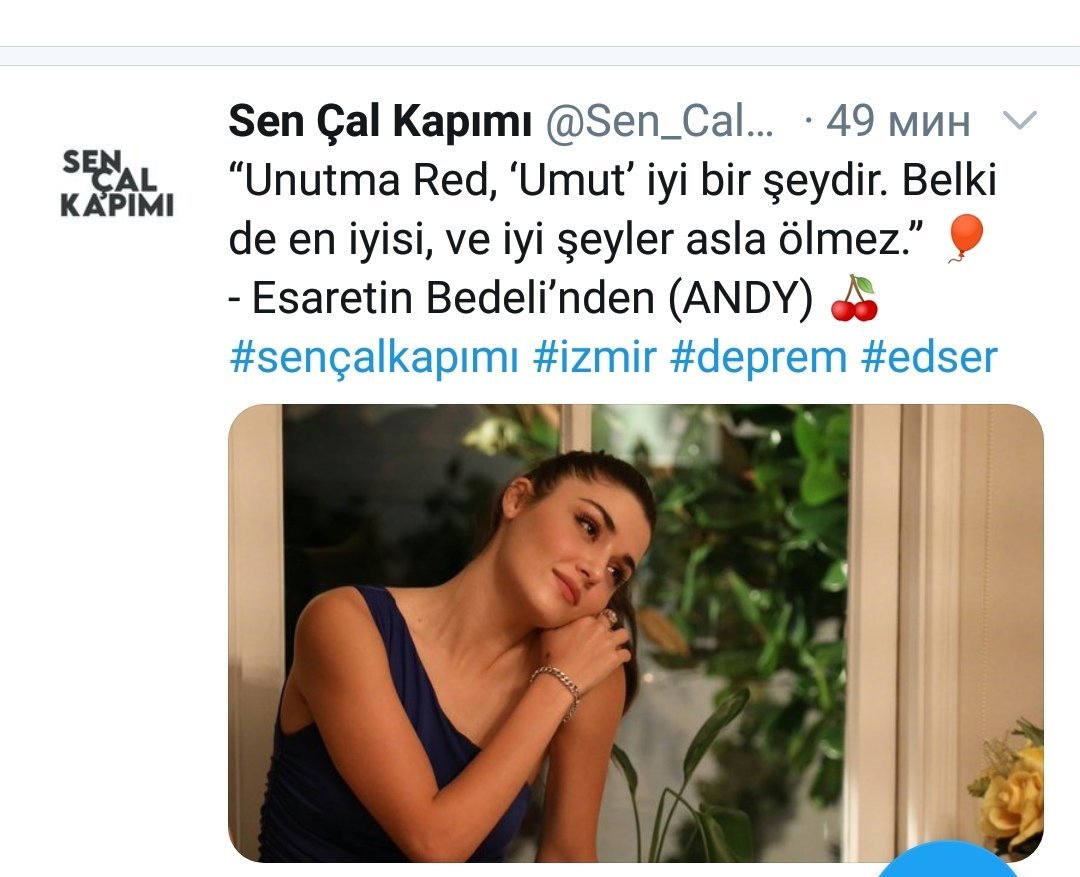The width and height of the screenshot is (1080, 877).
Task: Open the 49 мин timestamp link
Action: [x=898, y=122]
